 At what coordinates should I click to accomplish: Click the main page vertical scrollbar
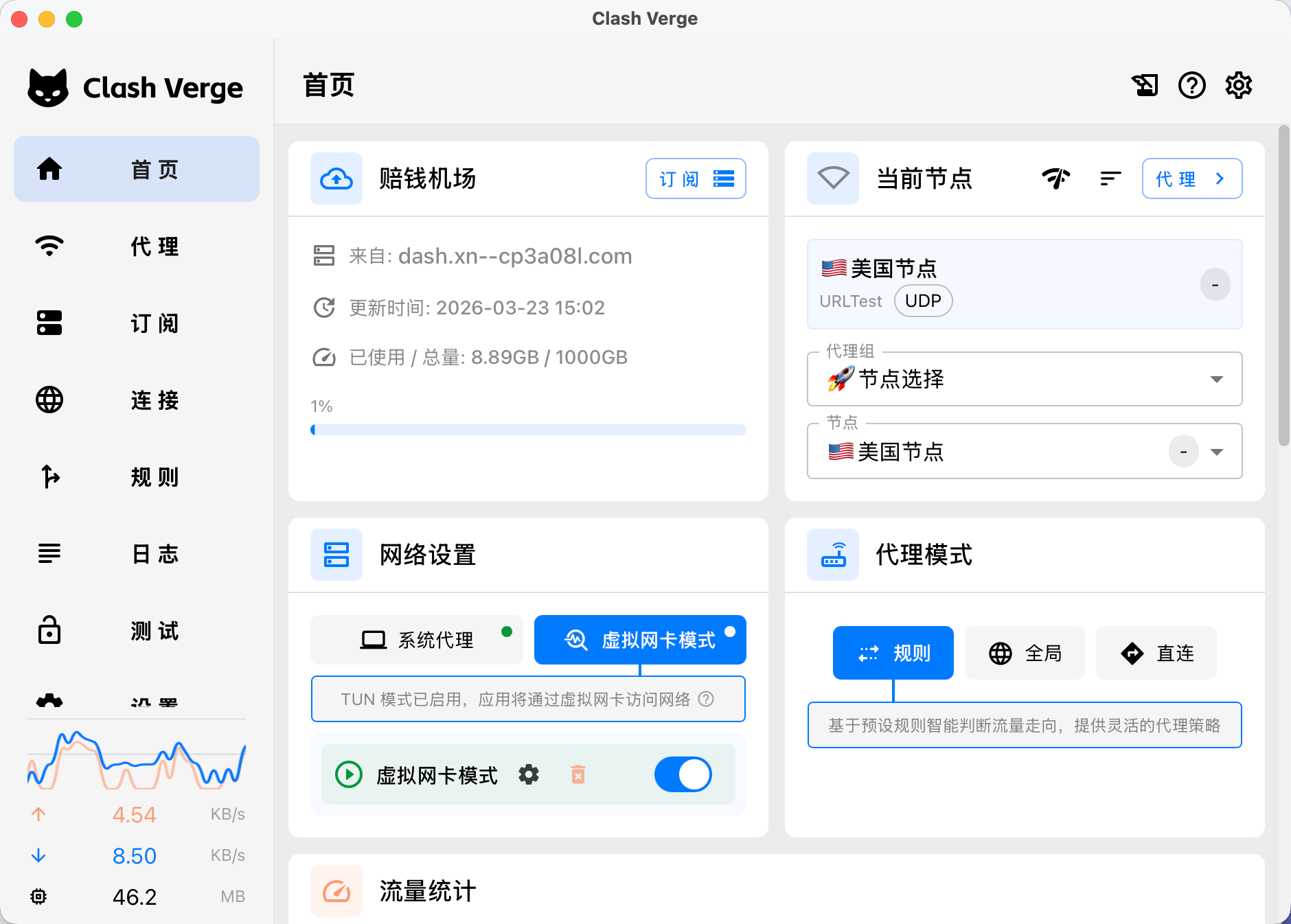point(1283,286)
